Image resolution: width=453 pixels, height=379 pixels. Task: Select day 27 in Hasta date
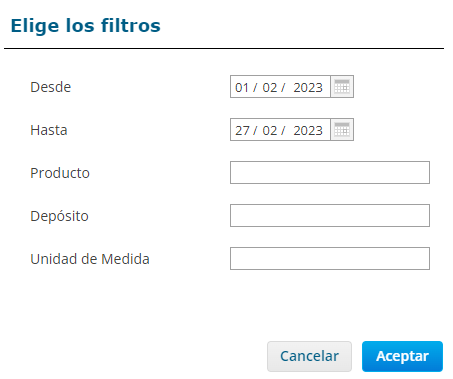[242, 130]
